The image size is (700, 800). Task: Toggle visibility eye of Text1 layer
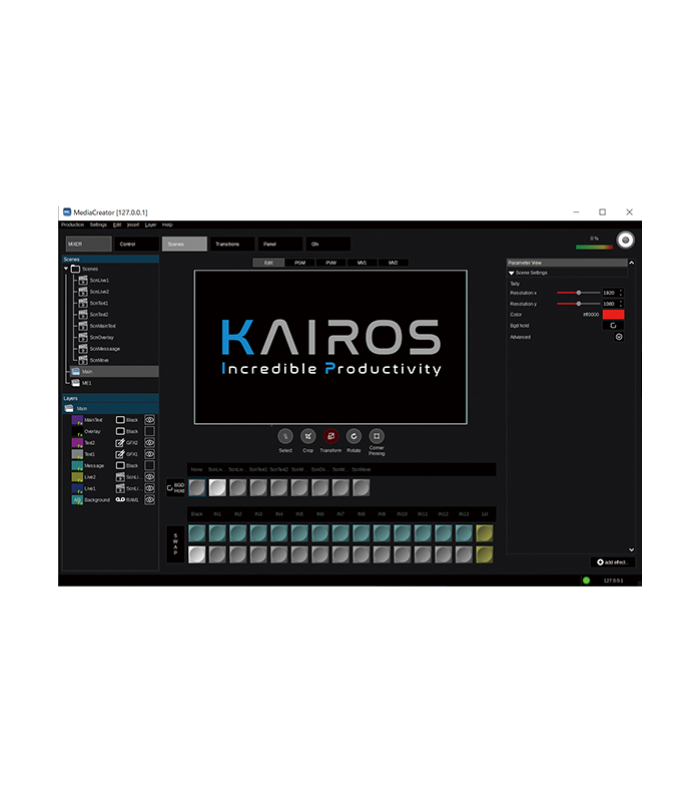pyautogui.click(x=149, y=454)
